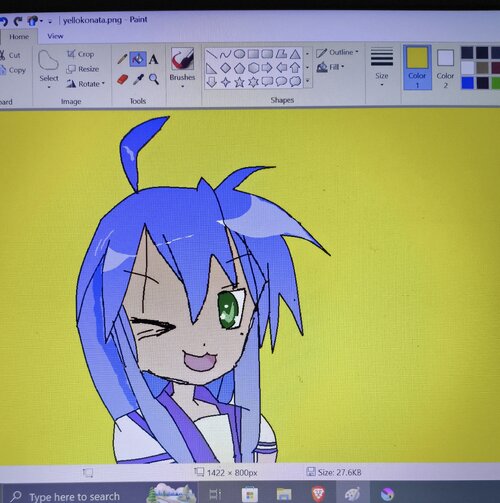Select the Color picker eyedropper tool
This screenshot has height=503, width=500.
click(138, 79)
